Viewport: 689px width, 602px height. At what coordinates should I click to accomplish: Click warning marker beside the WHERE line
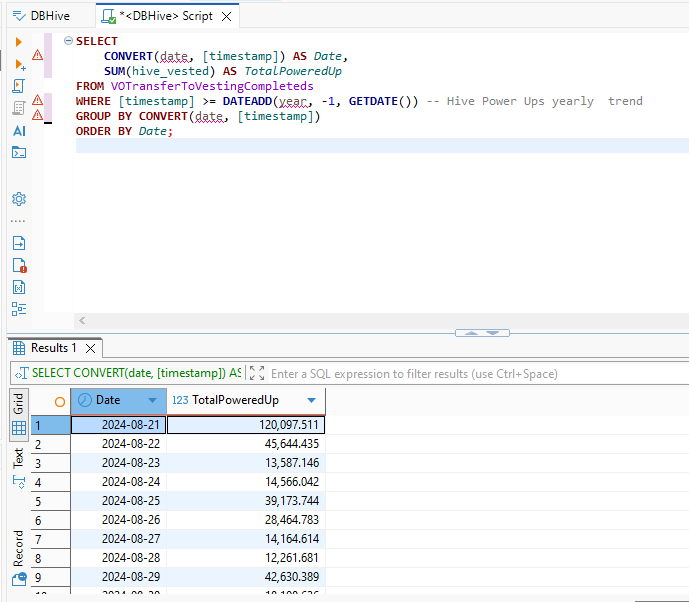pos(37,100)
